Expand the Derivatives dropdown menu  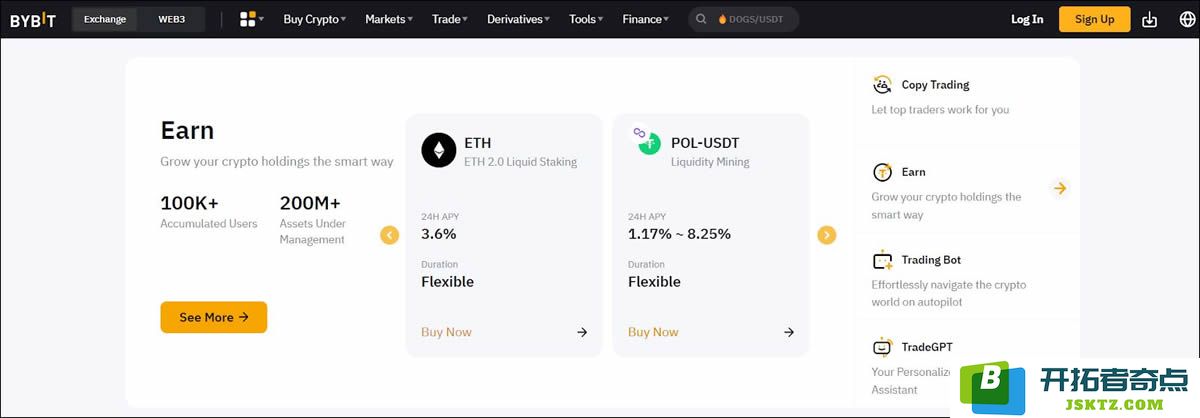click(518, 19)
